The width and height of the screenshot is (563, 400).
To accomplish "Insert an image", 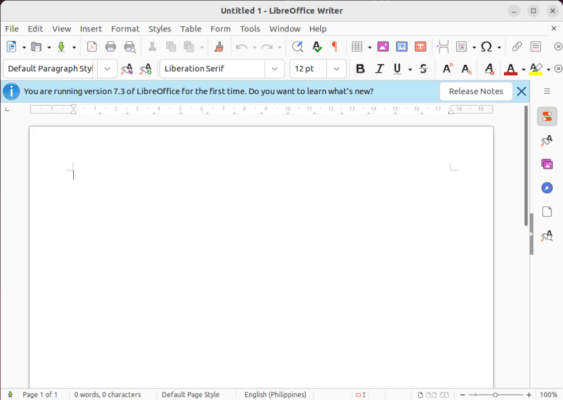I will (383, 47).
